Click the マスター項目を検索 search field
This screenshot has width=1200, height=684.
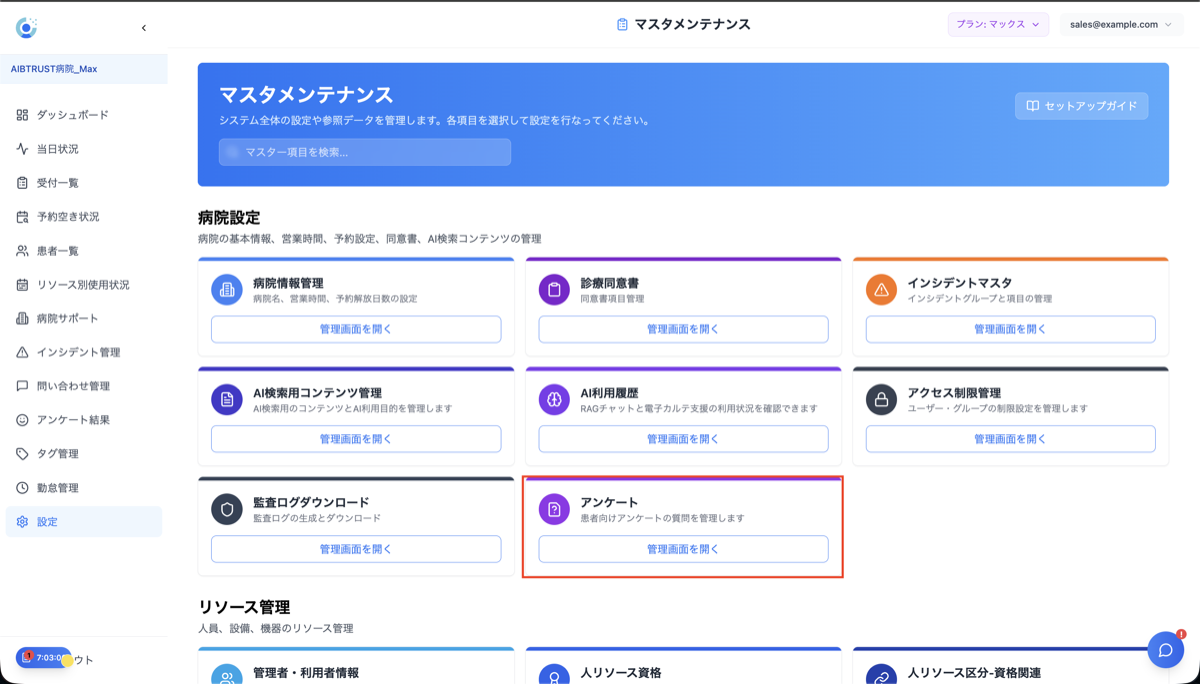pos(364,152)
